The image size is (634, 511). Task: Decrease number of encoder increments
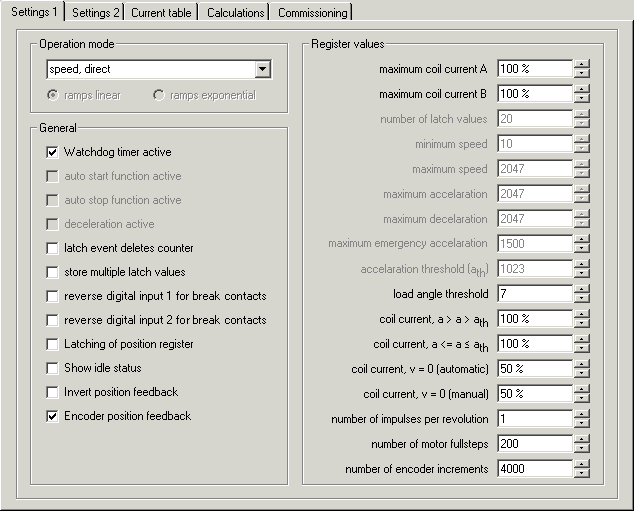582,474
